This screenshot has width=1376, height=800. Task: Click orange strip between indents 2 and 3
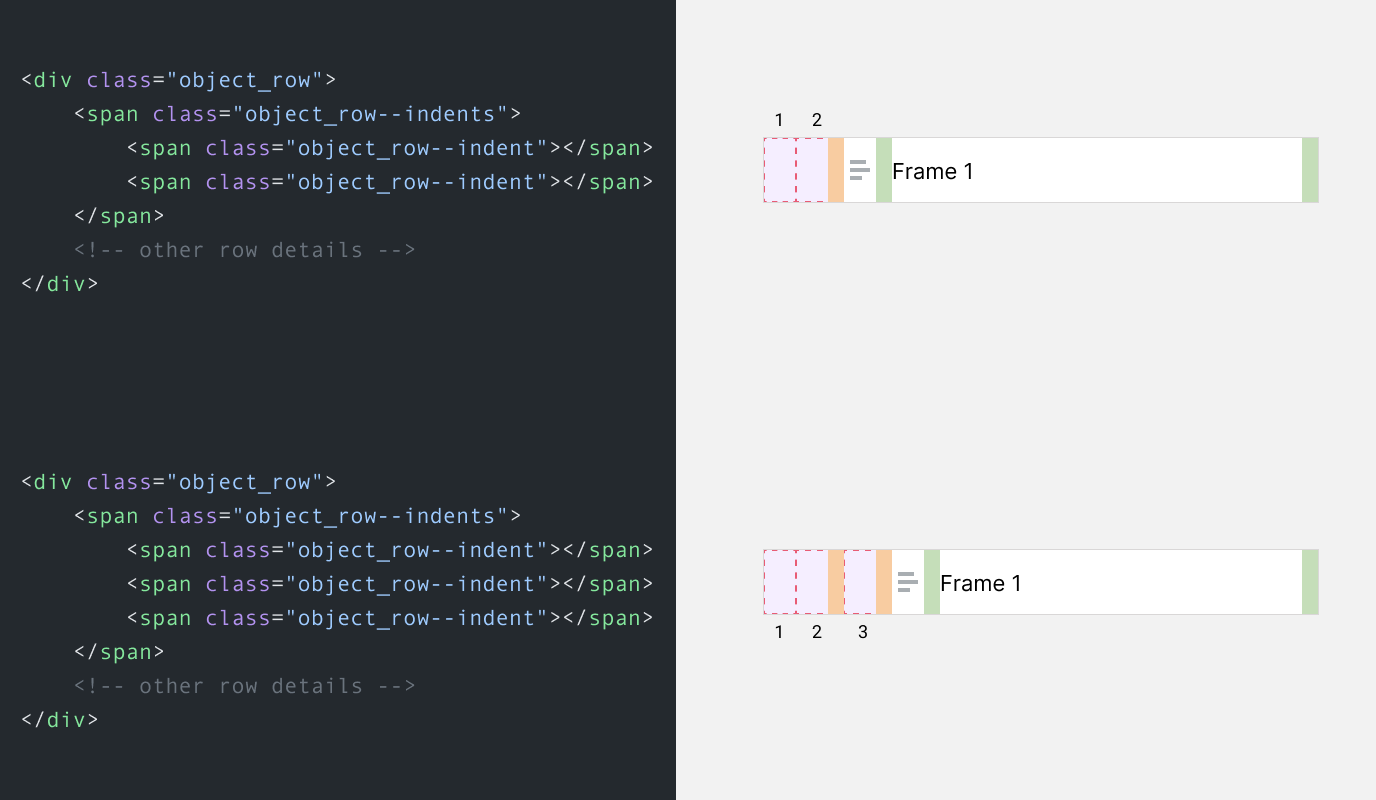tap(836, 582)
